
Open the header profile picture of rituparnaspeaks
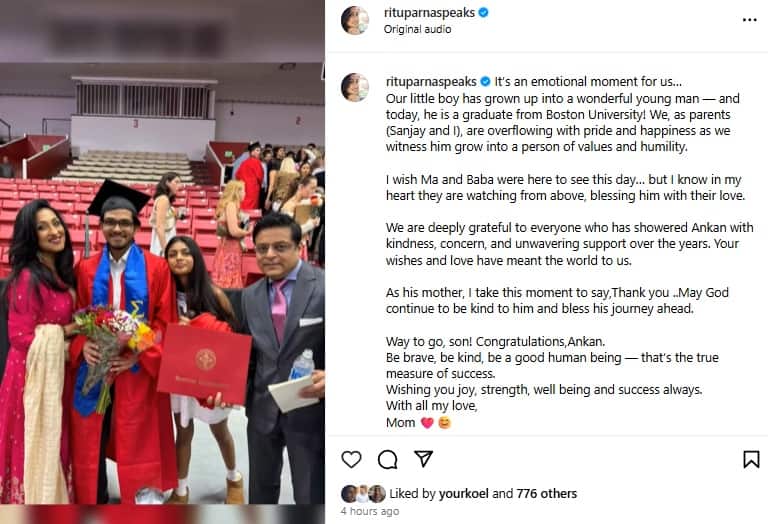(x=355, y=21)
